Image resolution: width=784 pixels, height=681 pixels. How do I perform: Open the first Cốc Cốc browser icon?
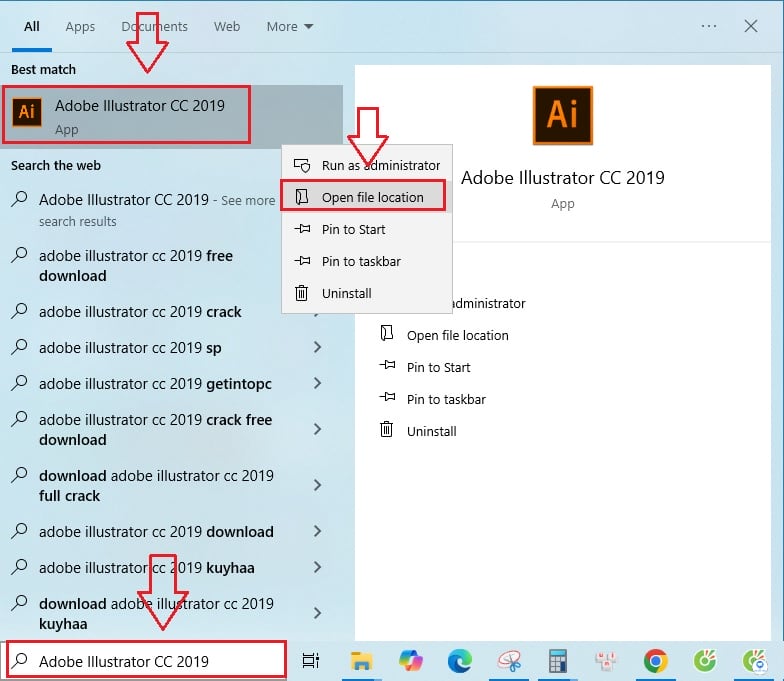point(705,661)
